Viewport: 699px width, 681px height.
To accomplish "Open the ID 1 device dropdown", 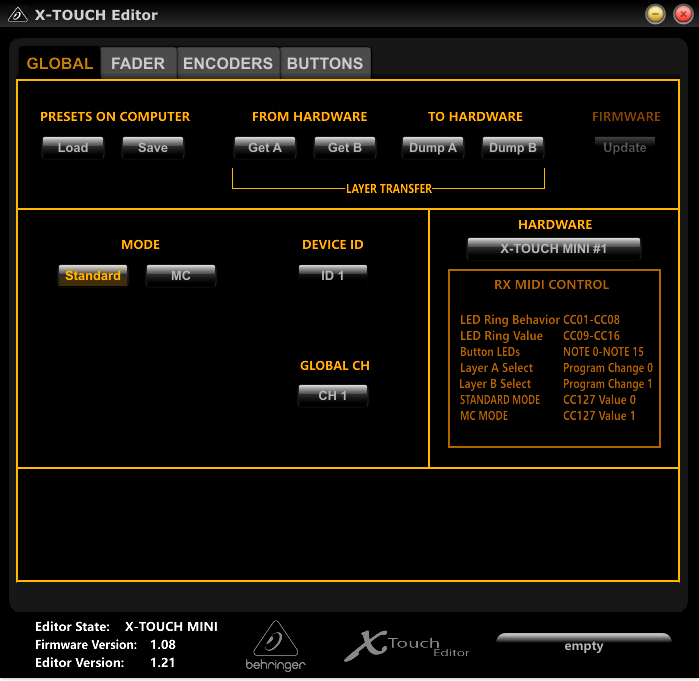I will point(333,275).
